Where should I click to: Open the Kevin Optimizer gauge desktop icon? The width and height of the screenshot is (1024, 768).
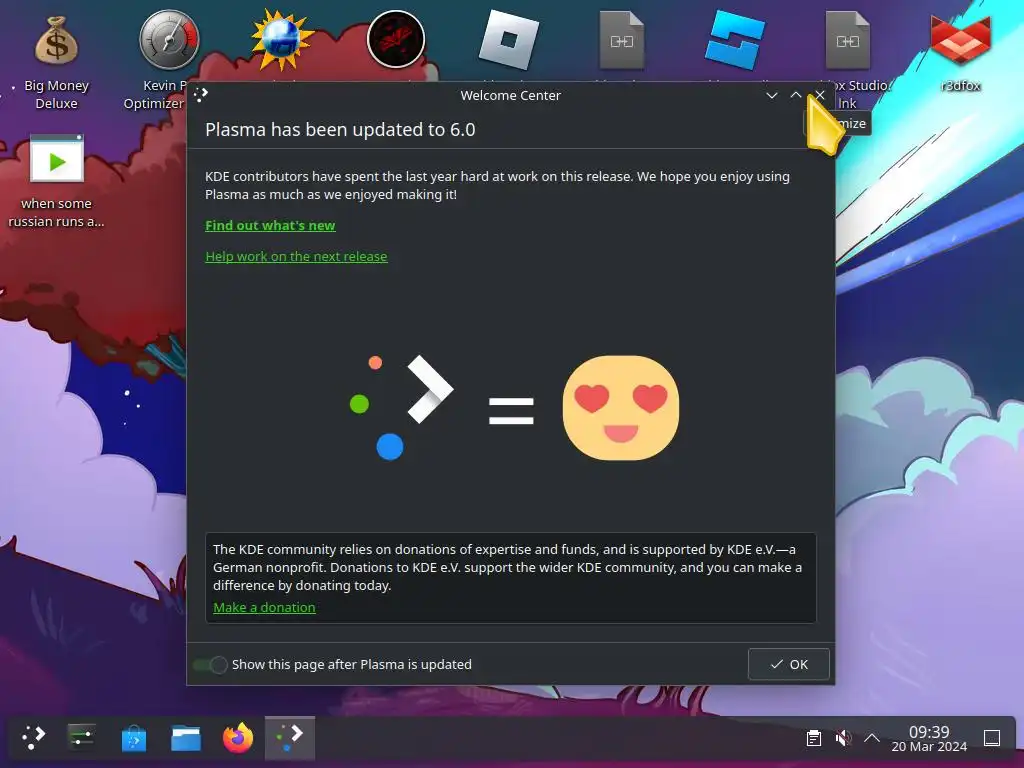pos(169,40)
